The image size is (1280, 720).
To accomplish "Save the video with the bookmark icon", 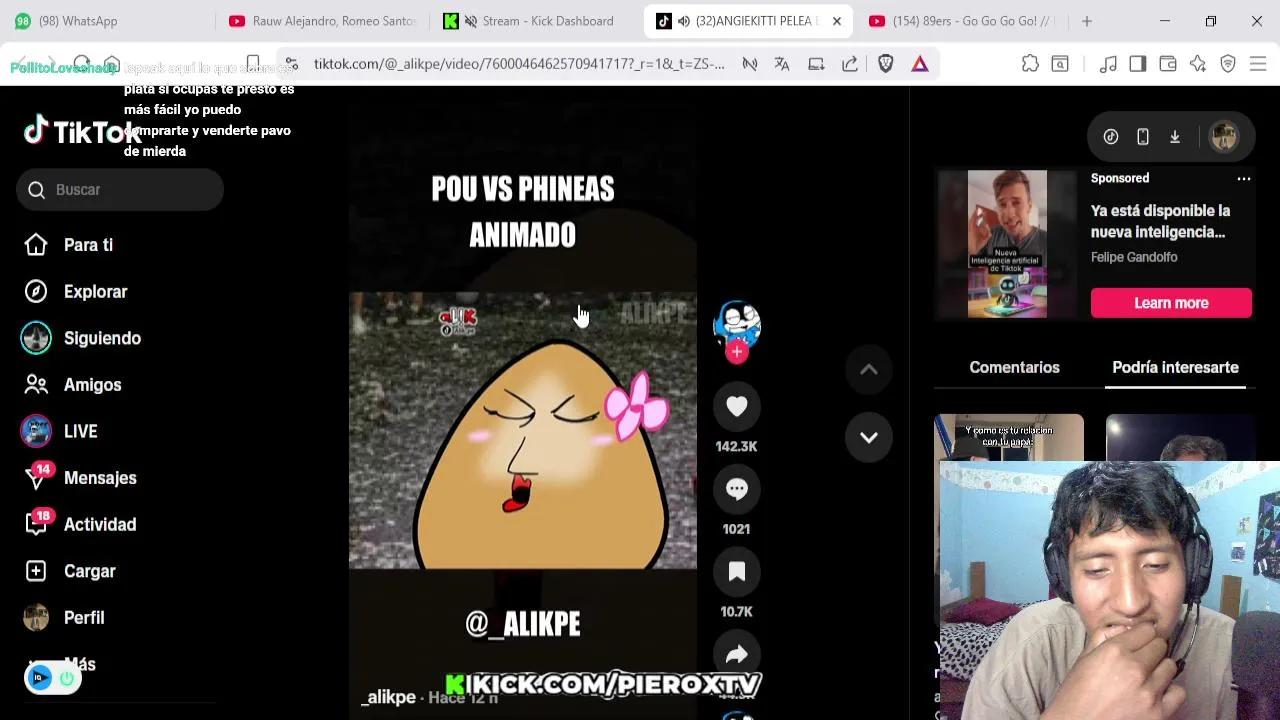I will tap(737, 570).
